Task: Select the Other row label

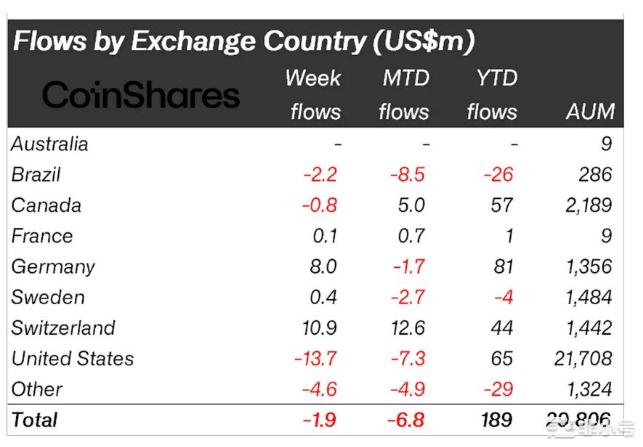Action: [37, 389]
